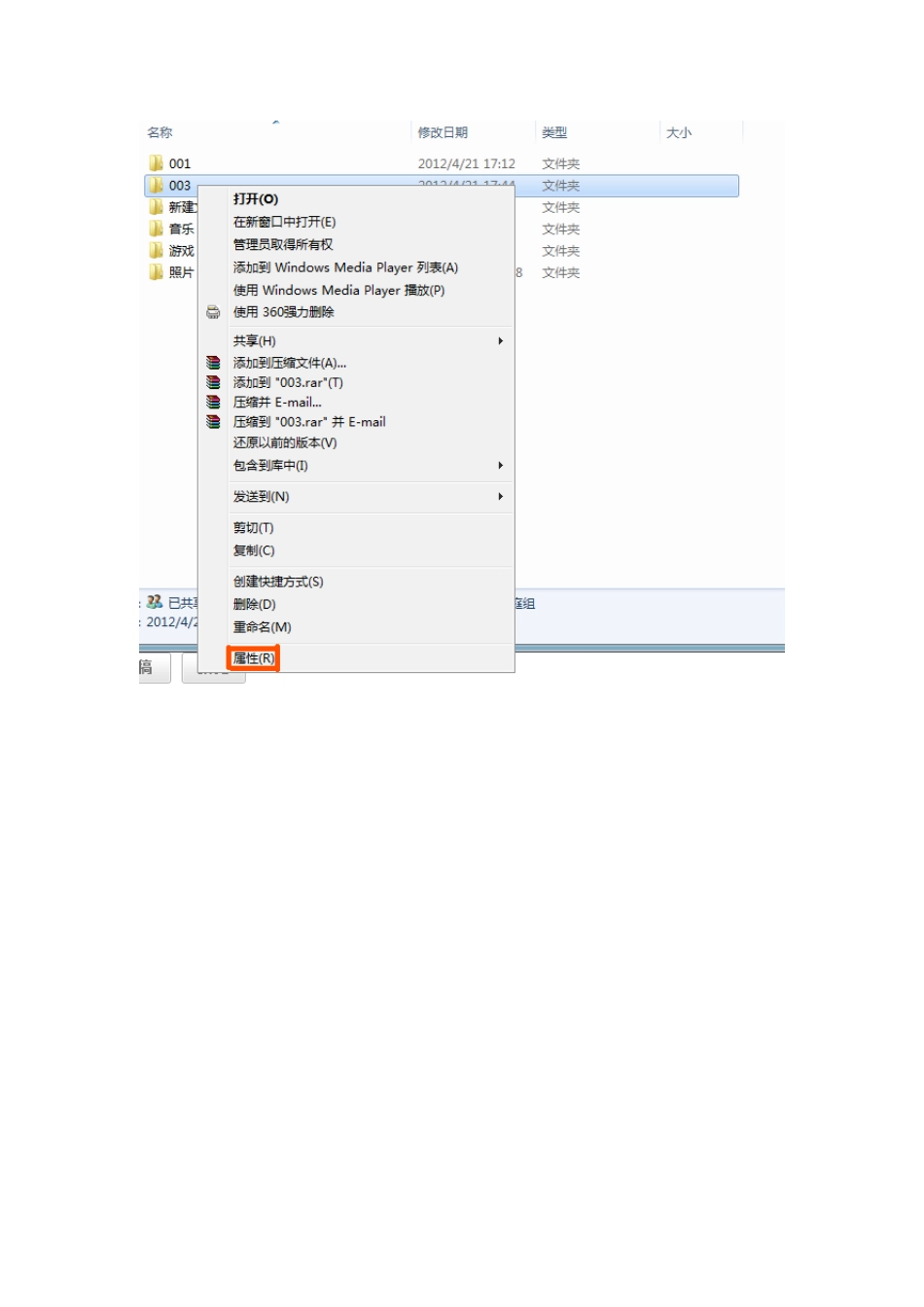Select 打开(O) in the context menu

[x=256, y=199]
